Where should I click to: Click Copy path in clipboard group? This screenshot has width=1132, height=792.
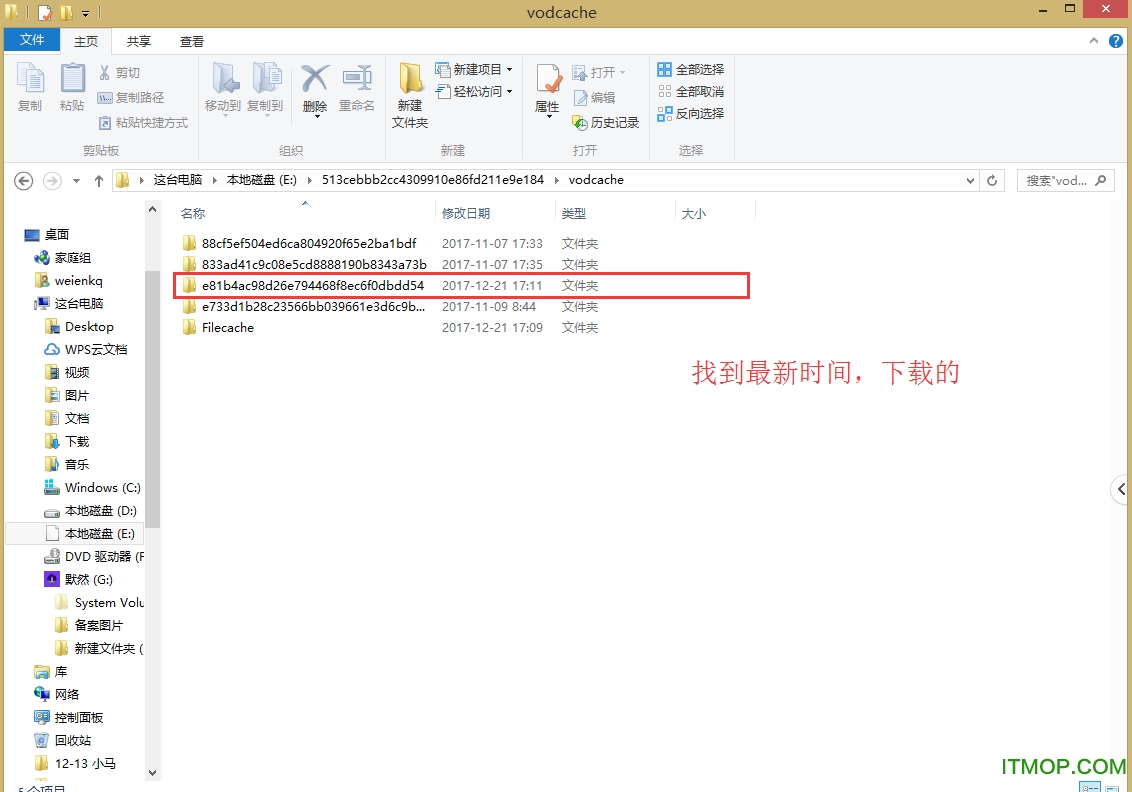(131, 97)
